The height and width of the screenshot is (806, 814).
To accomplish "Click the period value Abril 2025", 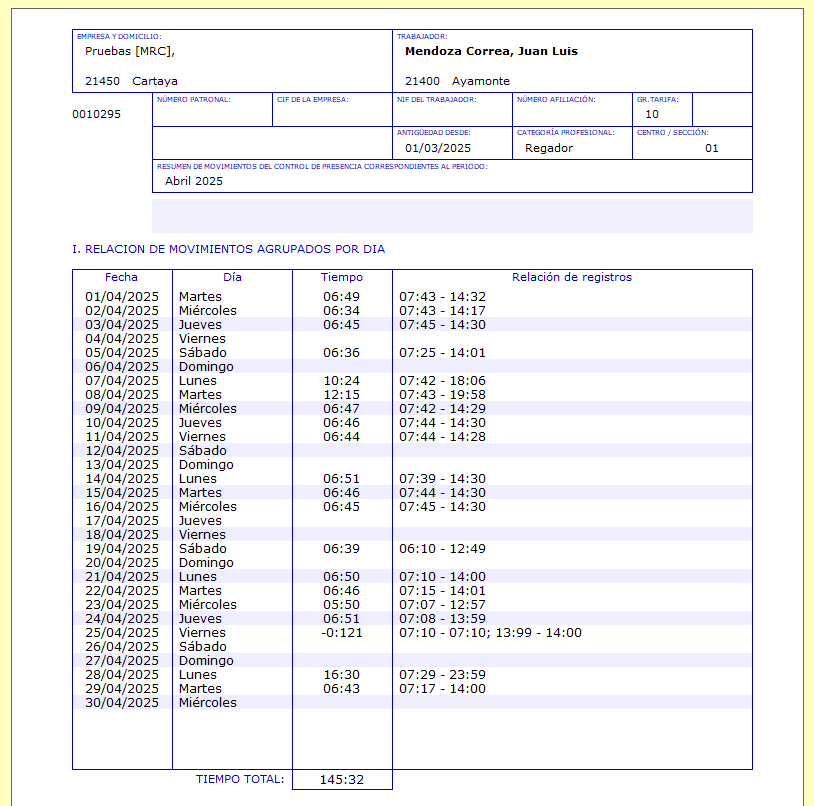I will (x=194, y=181).
